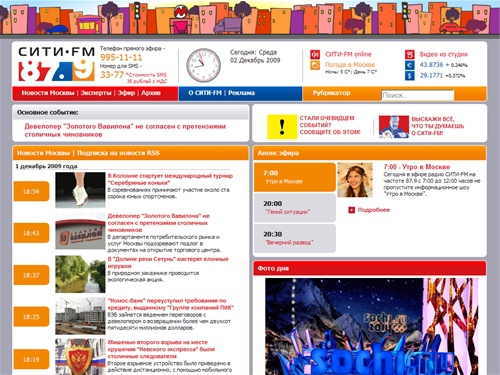Screen dimensions: 500x375
Task: Click the 33-77 SMS number
Action: pyautogui.click(x=112, y=75)
